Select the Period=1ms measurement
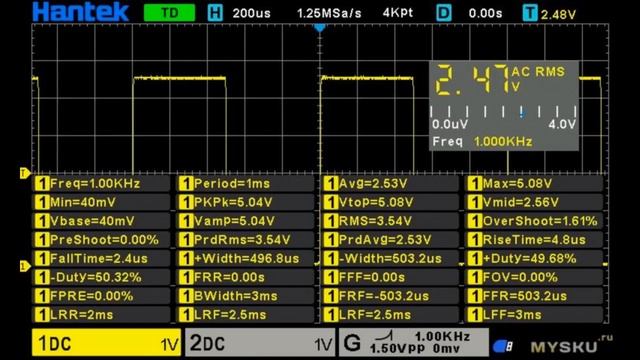Image resolution: width=640 pixels, height=360 pixels. pyautogui.click(x=246, y=184)
